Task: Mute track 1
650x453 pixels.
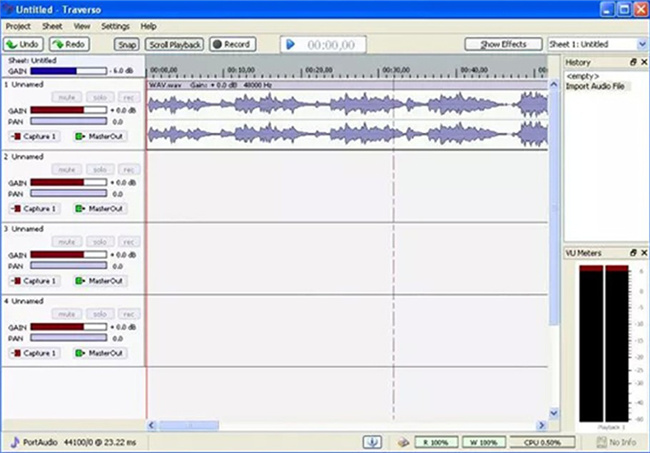Action: coord(67,97)
